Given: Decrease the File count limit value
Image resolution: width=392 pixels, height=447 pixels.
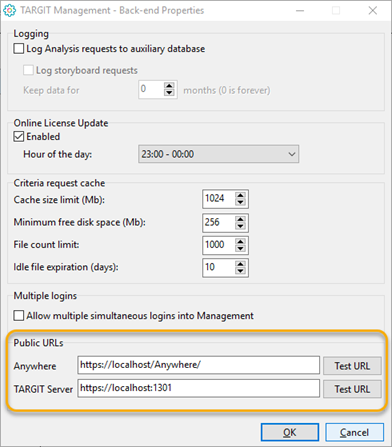Looking at the screenshot, I should [240, 248].
